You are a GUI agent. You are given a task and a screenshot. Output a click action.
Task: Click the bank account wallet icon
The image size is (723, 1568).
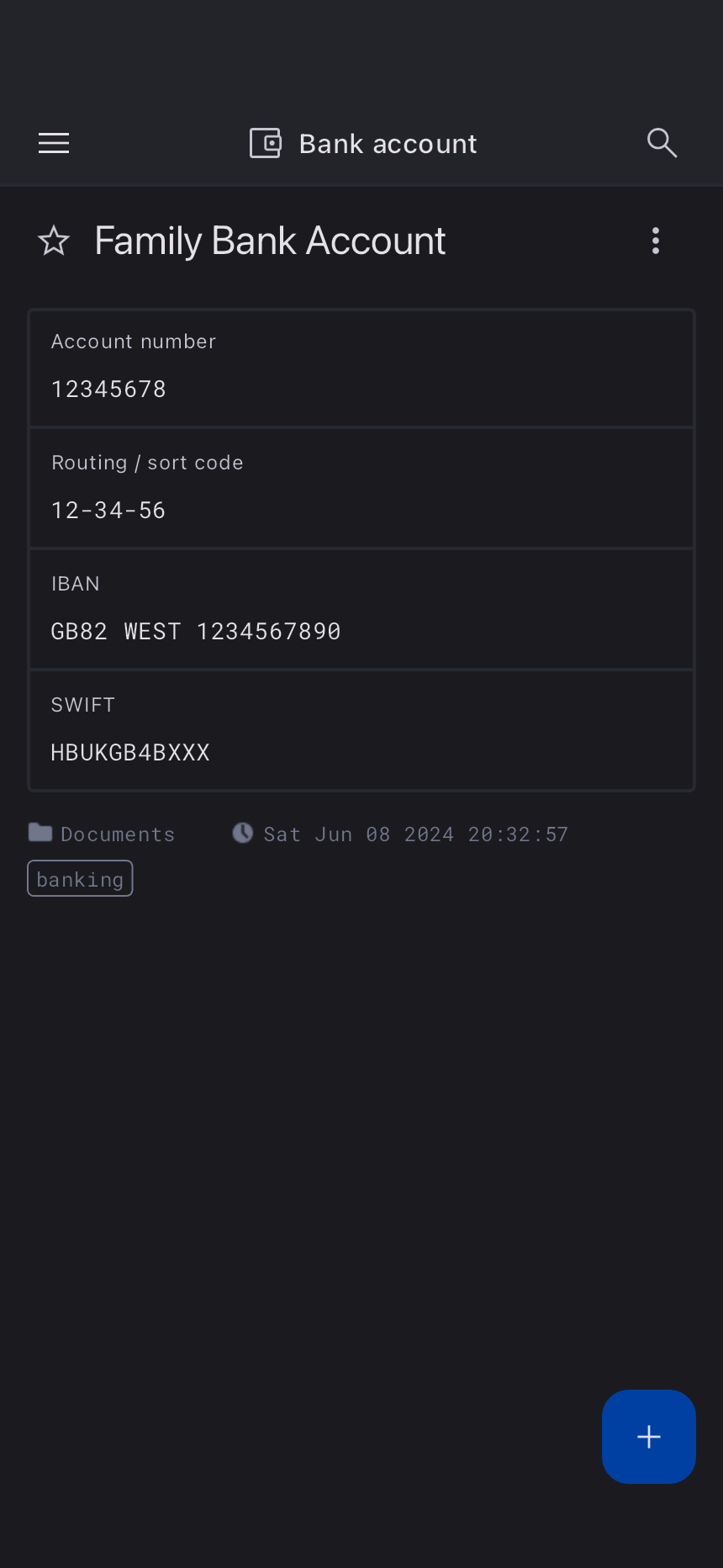266,144
